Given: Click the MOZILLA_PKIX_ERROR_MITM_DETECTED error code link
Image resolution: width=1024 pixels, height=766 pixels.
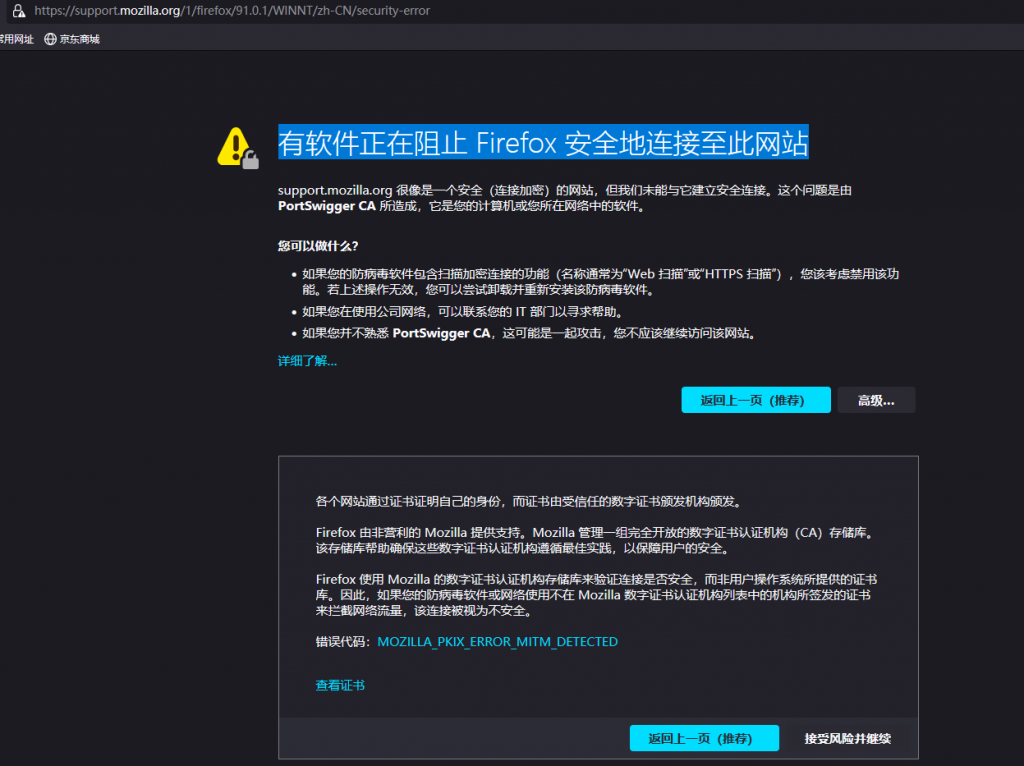Looking at the screenshot, I should (x=498, y=642).
